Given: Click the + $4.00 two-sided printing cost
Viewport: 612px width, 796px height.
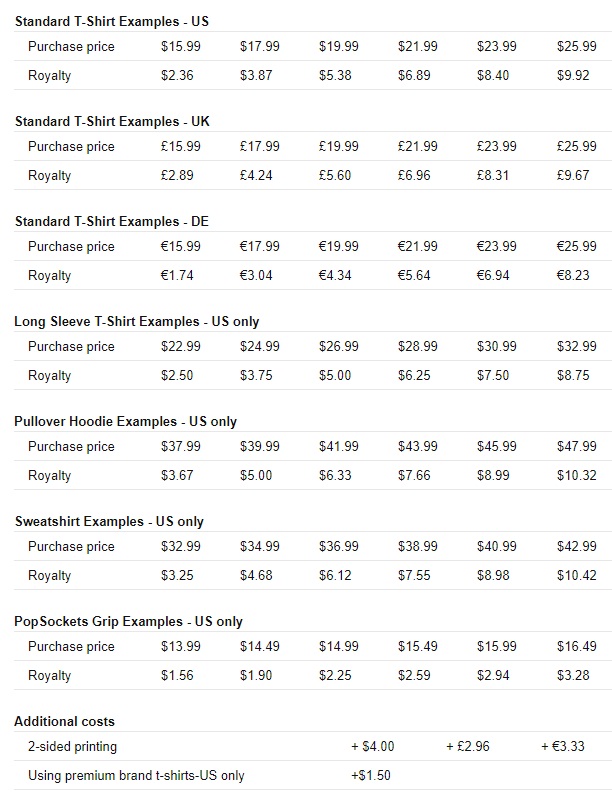Looking at the screenshot, I should tap(372, 746).
